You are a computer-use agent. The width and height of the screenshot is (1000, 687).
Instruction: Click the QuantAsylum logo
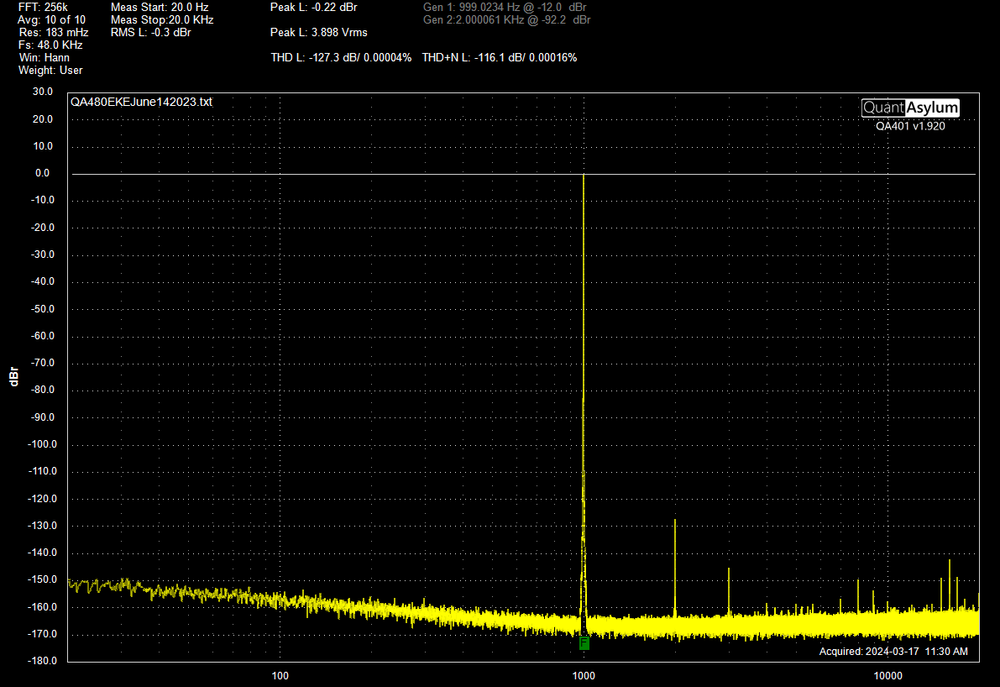point(910,108)
